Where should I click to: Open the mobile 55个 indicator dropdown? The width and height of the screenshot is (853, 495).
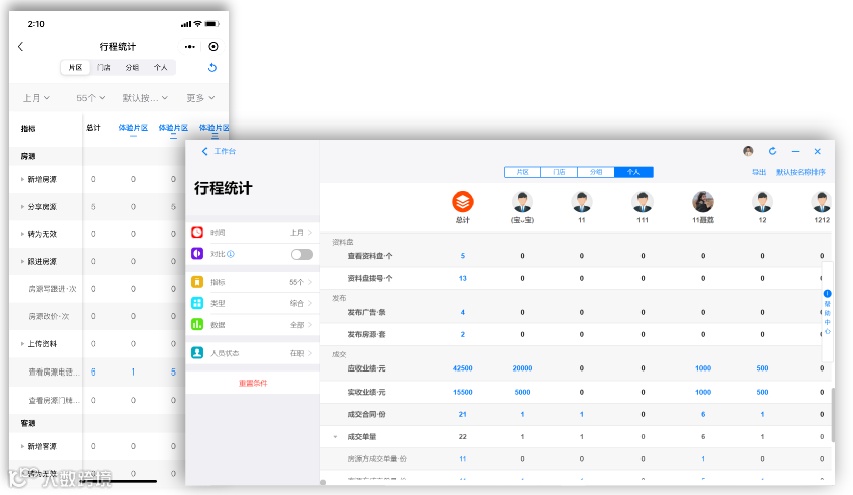[90, 98]
